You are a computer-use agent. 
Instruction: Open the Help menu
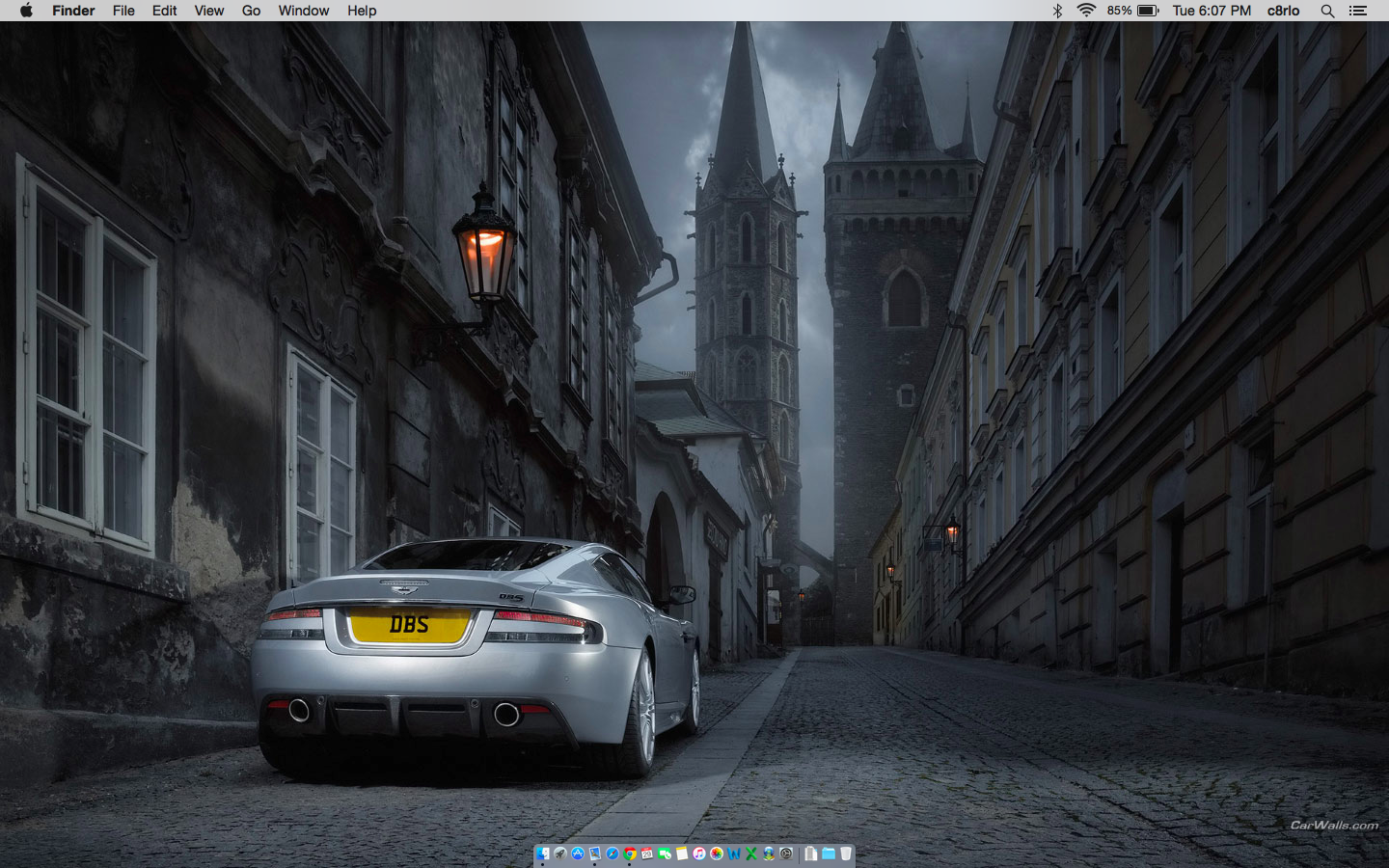point(362,11)
